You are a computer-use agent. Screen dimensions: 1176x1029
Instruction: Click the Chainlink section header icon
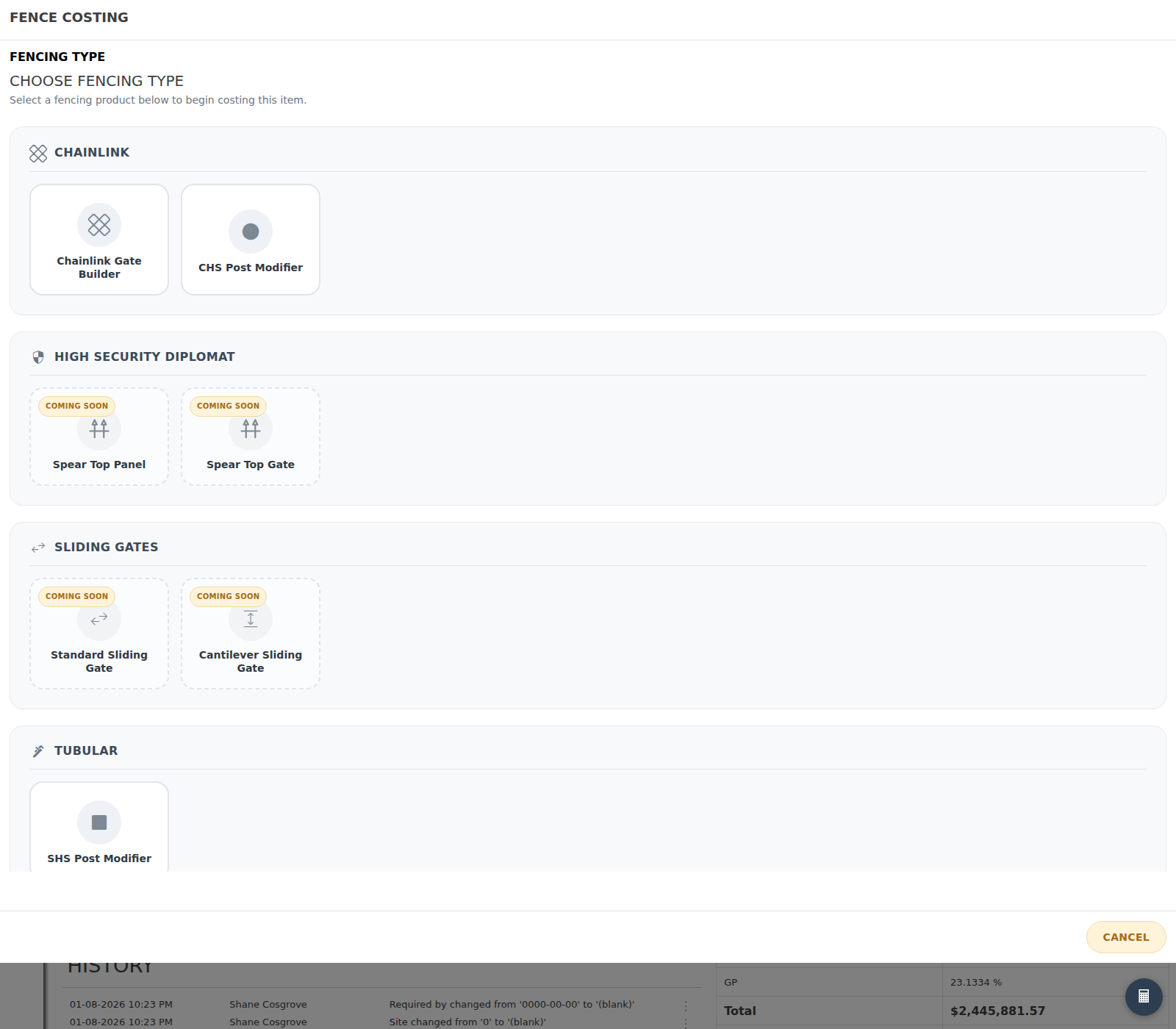(x=38, y=153)
